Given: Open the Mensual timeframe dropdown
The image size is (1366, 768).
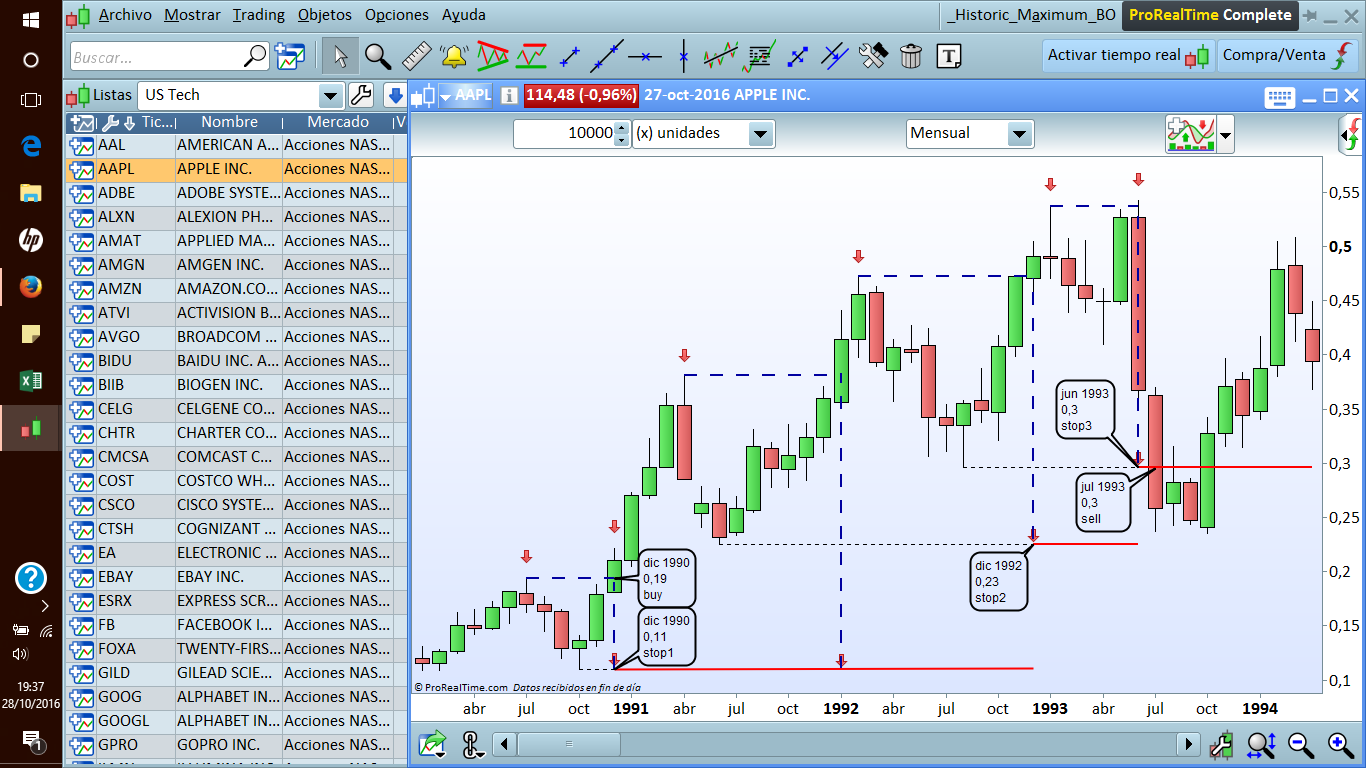Looking at the screenshot, I should coord(1019,134).
